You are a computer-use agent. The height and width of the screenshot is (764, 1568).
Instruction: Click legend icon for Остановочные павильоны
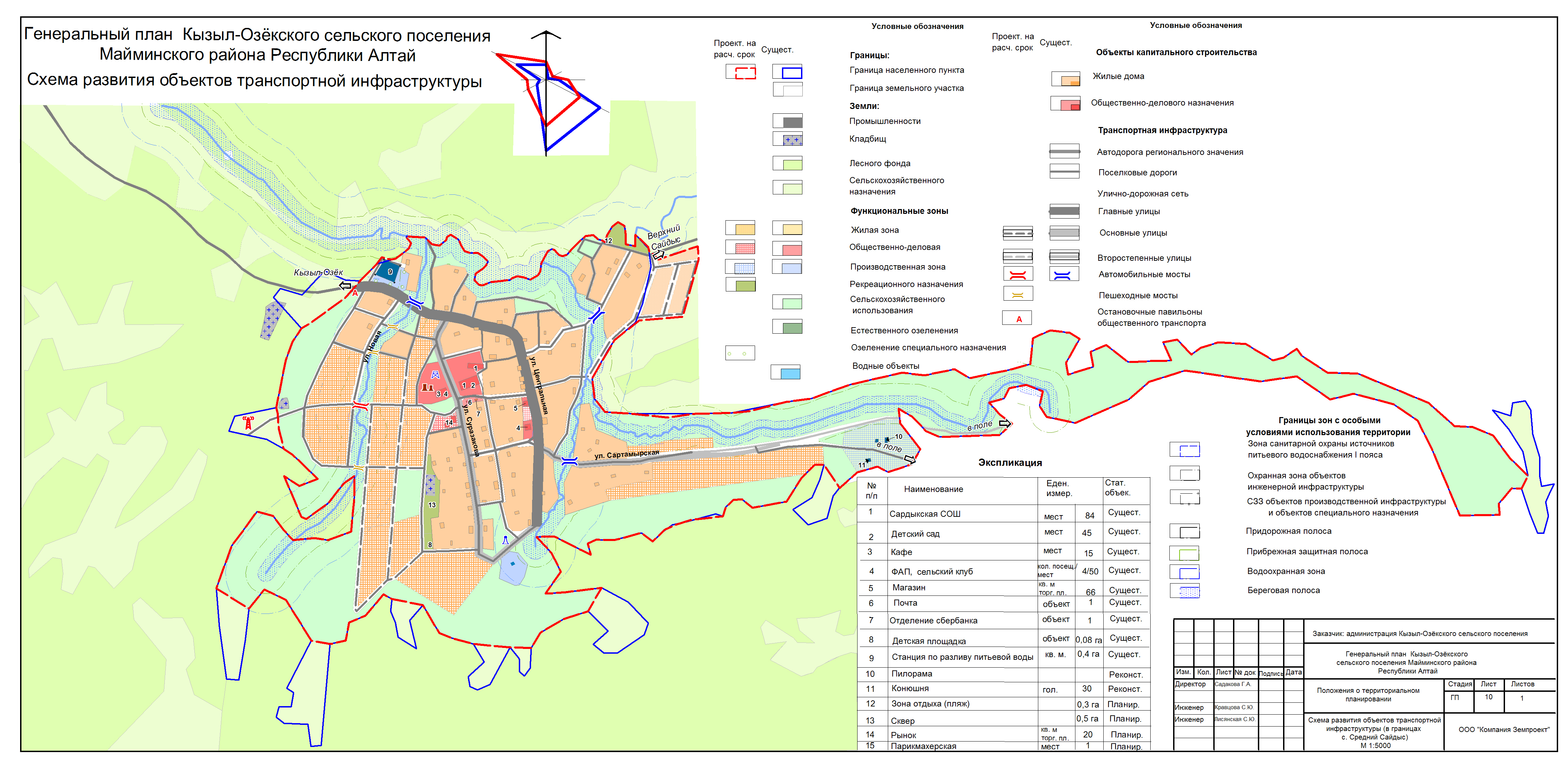(x=1017, y=318)
